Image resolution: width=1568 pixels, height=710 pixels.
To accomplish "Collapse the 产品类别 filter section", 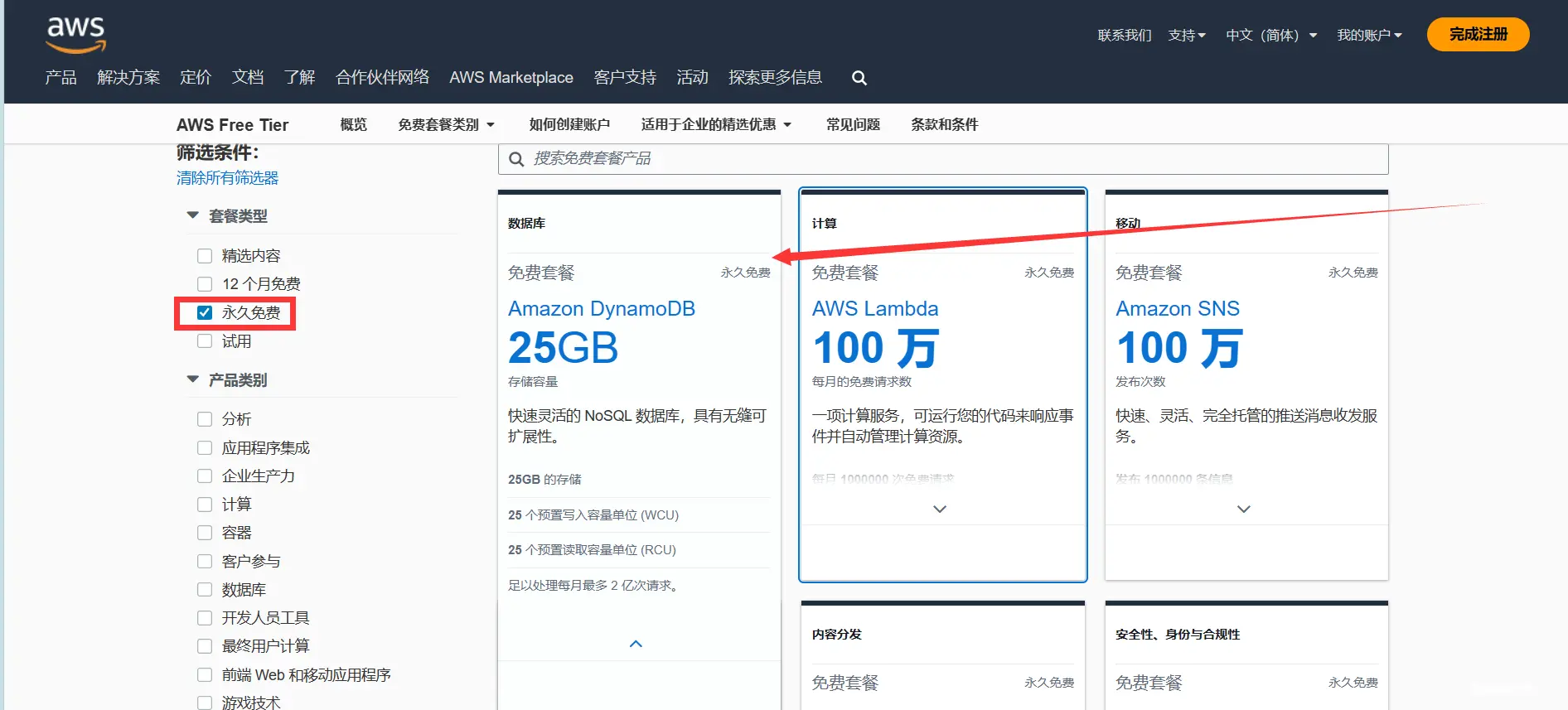I will 193,379.
